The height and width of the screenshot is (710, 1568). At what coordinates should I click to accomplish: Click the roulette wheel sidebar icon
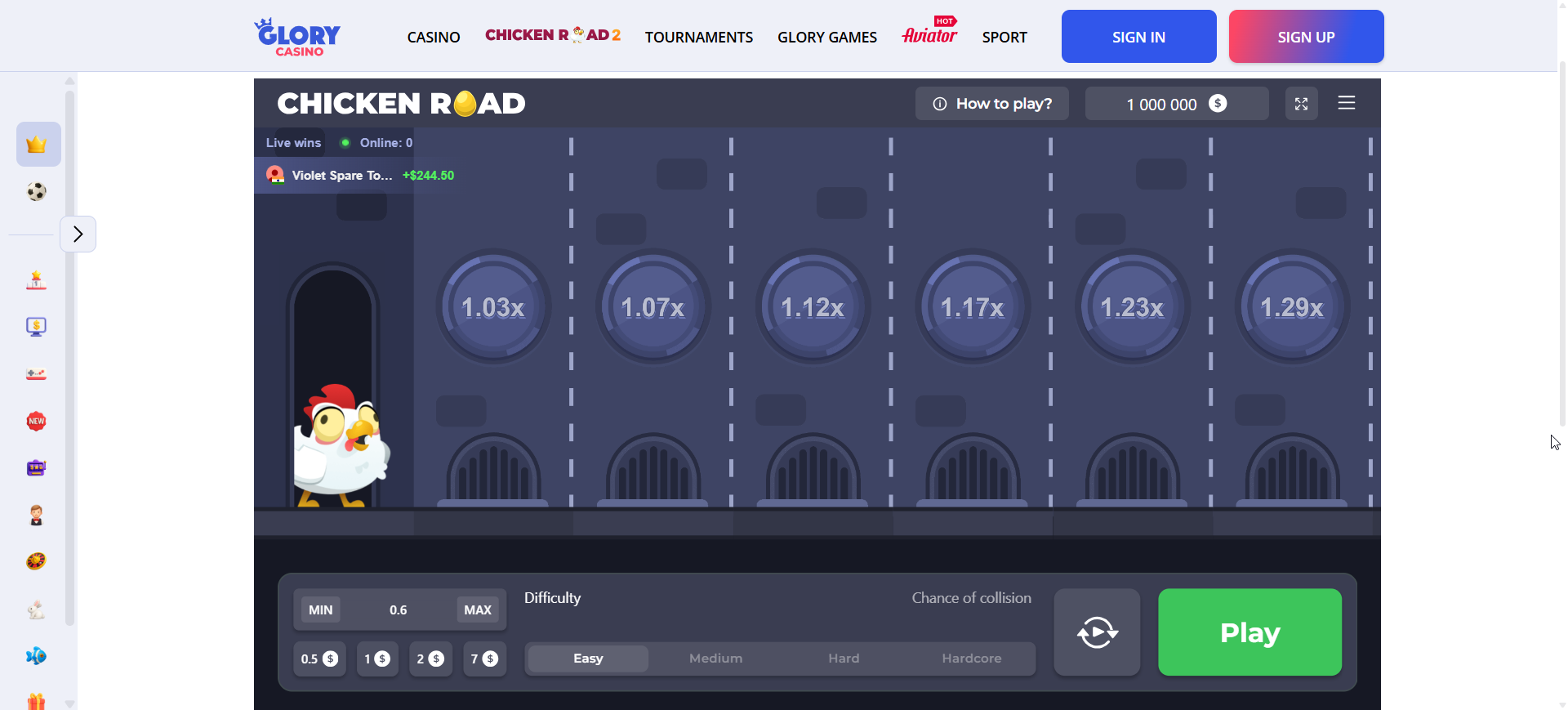pos(37,561)
